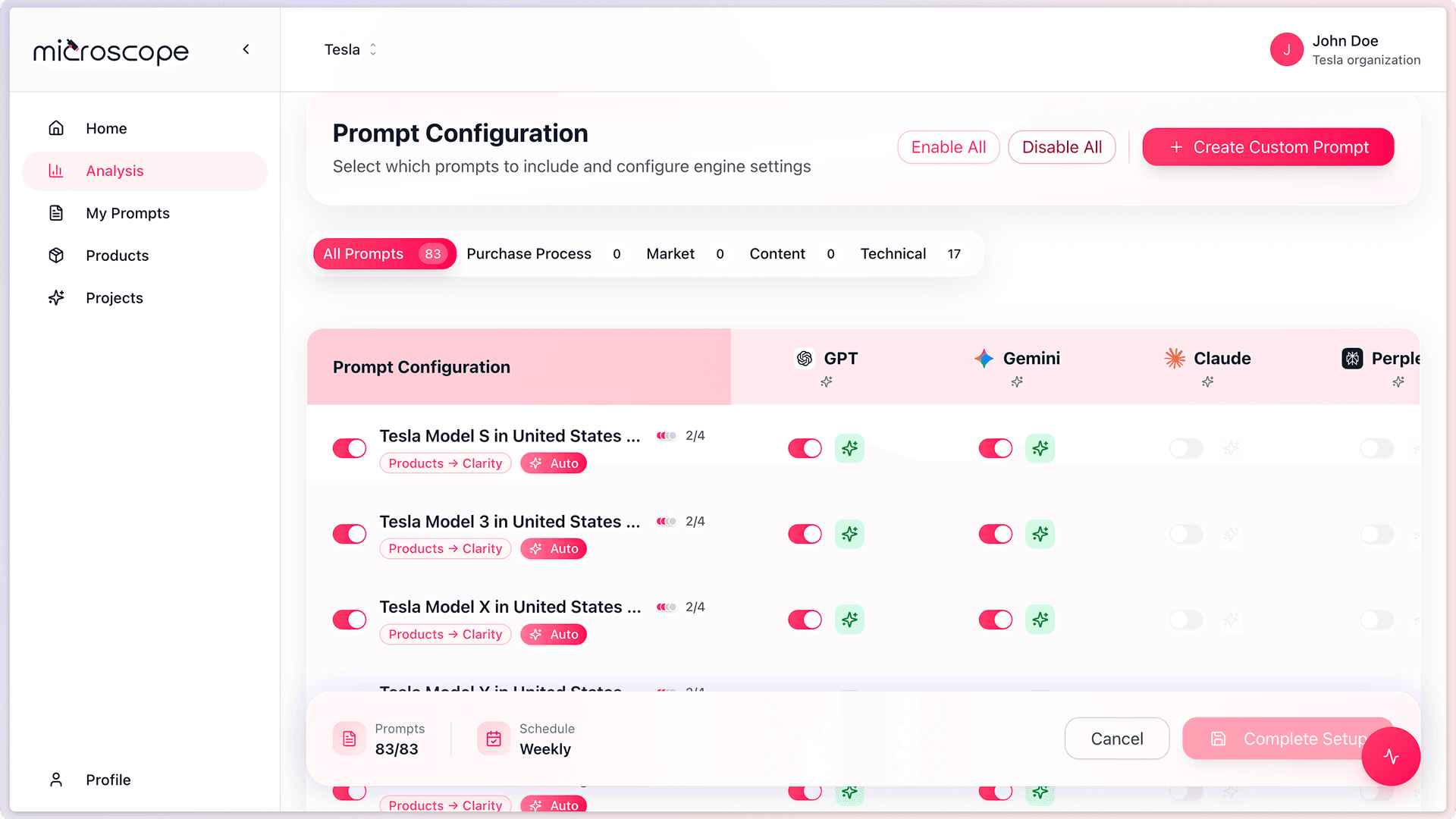Click the green sparkle icon under the Gemini column
Screen dimensions: 1456x819
coord(1040,448)
